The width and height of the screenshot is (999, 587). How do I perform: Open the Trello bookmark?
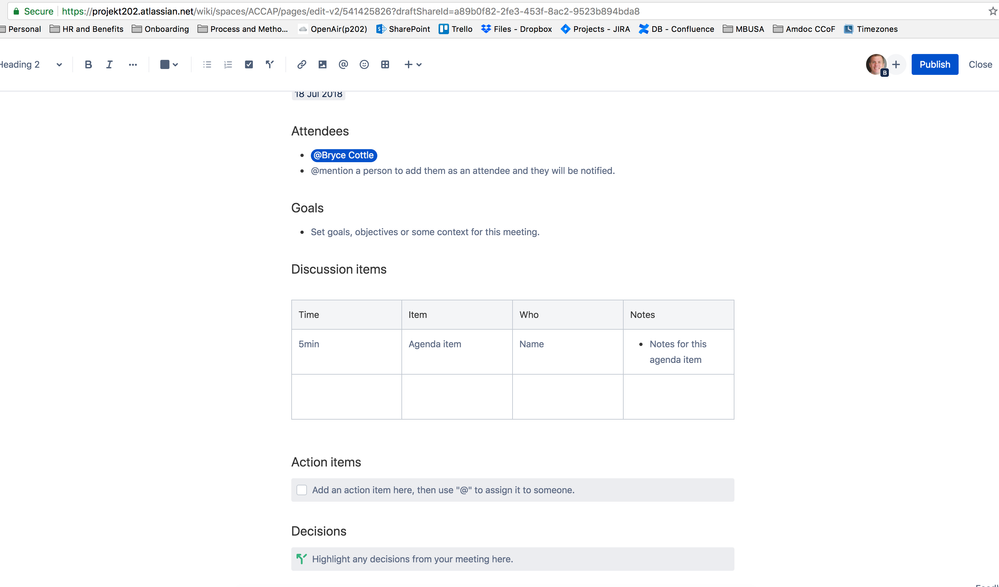click(455, 29)
